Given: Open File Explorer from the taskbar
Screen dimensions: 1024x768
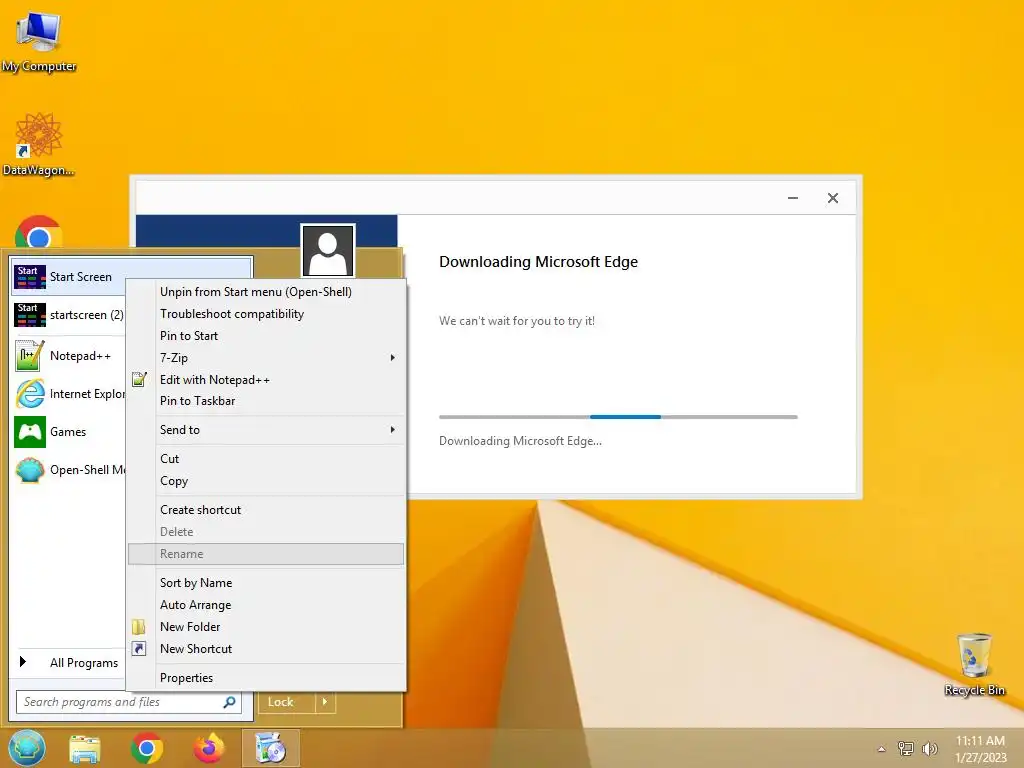Looking at the screenshot, I should [x=85, y=748].
